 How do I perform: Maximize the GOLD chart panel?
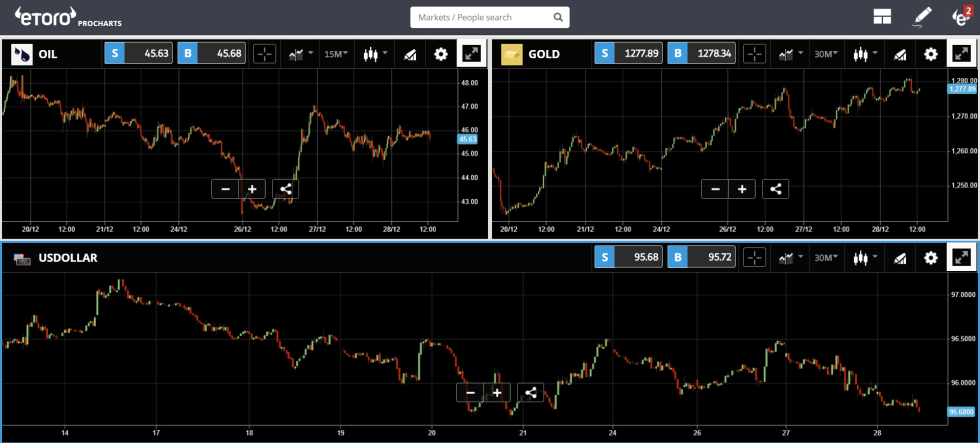[x=961, y=54]
